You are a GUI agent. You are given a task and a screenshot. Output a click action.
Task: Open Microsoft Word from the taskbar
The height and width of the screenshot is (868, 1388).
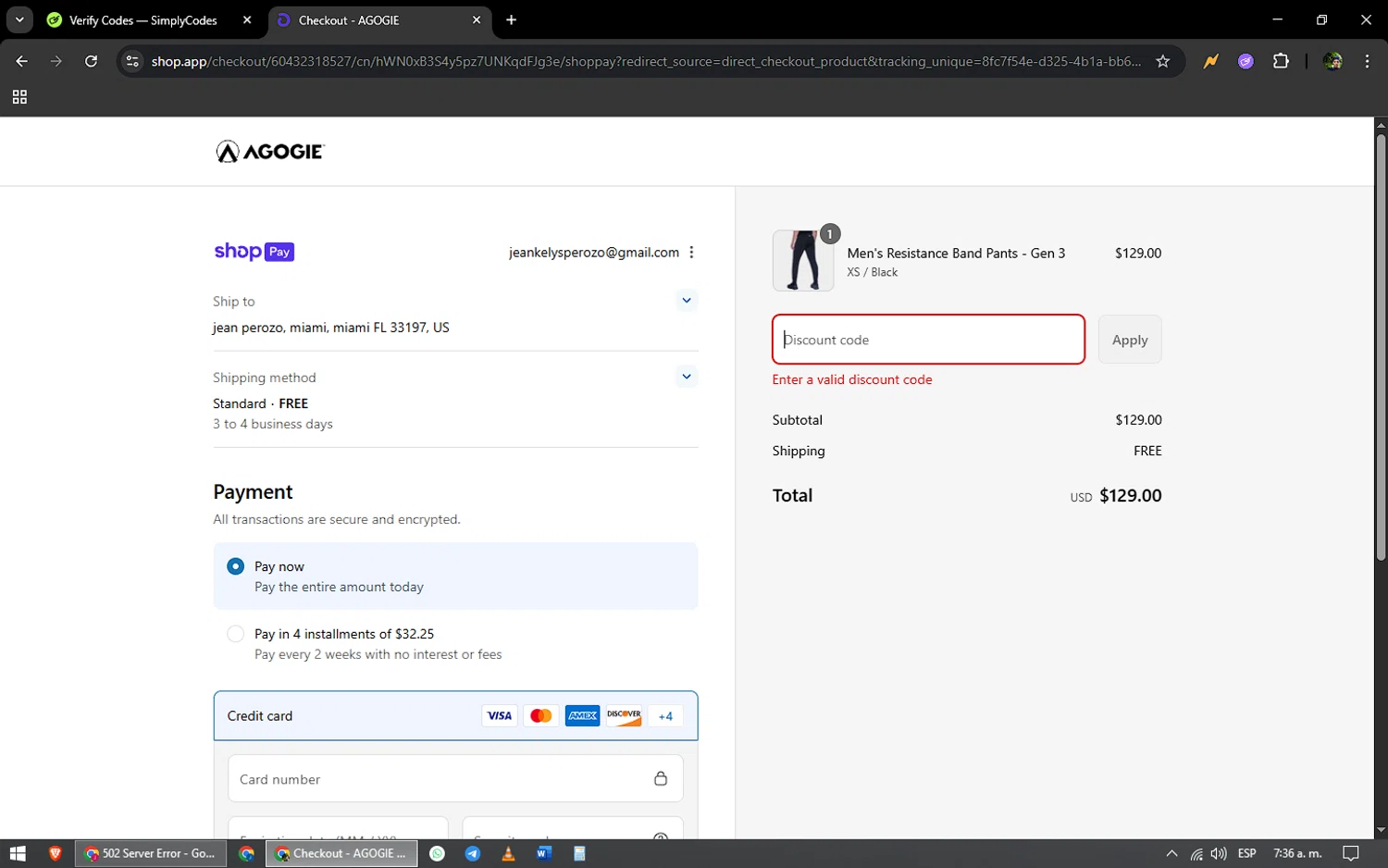pos(543,853)
